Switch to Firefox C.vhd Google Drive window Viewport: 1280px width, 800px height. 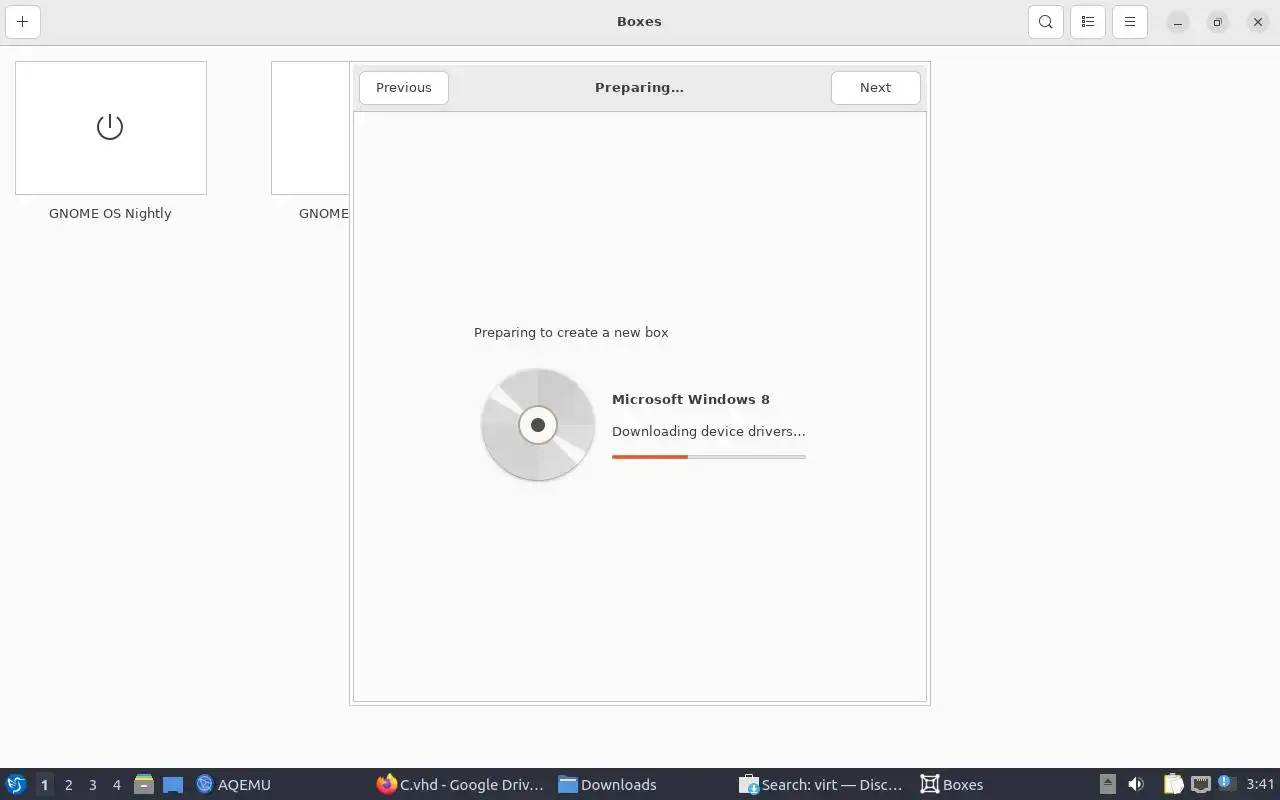pyautogui.click(x=461, y=784)
